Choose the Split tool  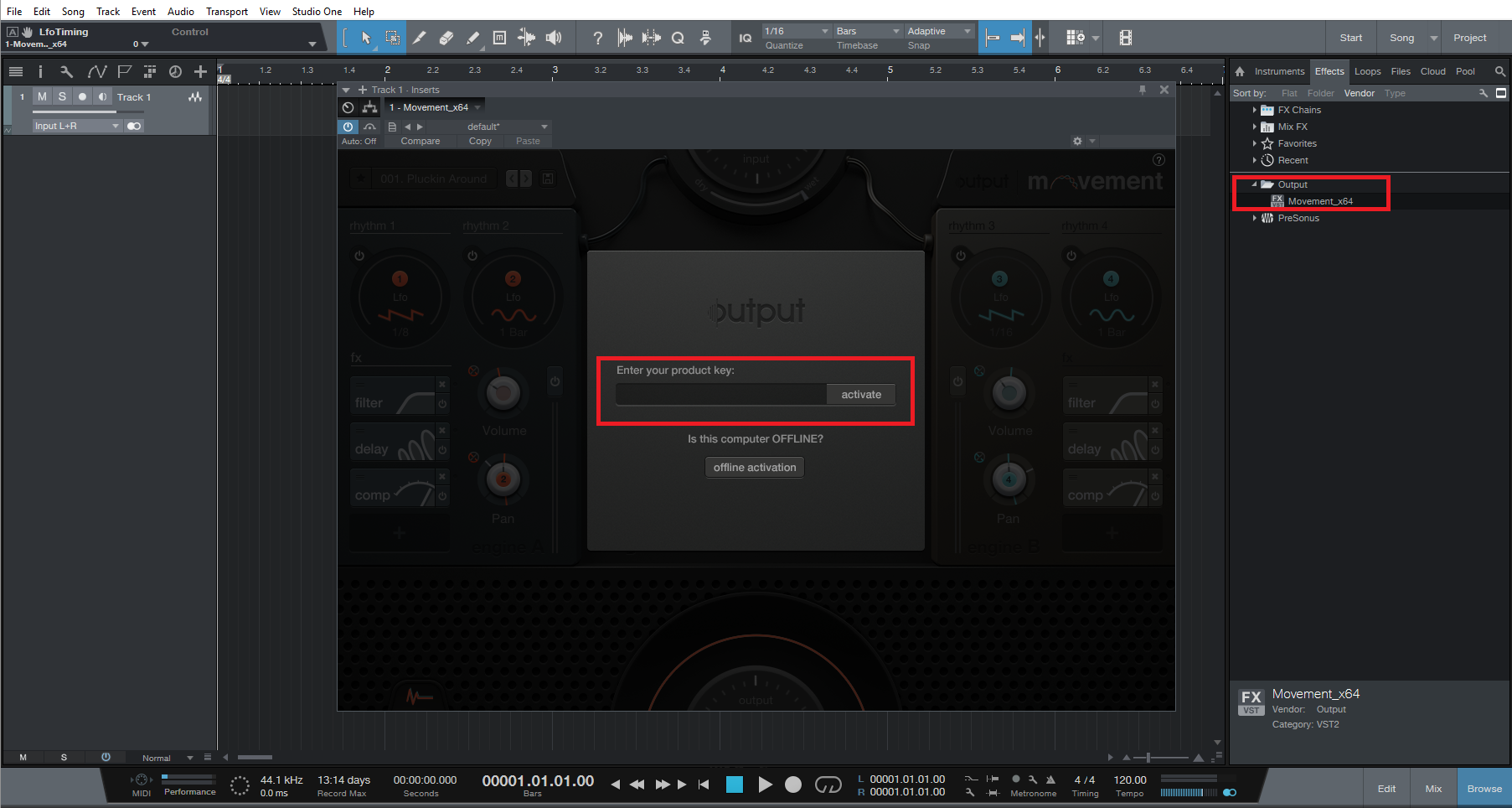click(x=419, y=38)
